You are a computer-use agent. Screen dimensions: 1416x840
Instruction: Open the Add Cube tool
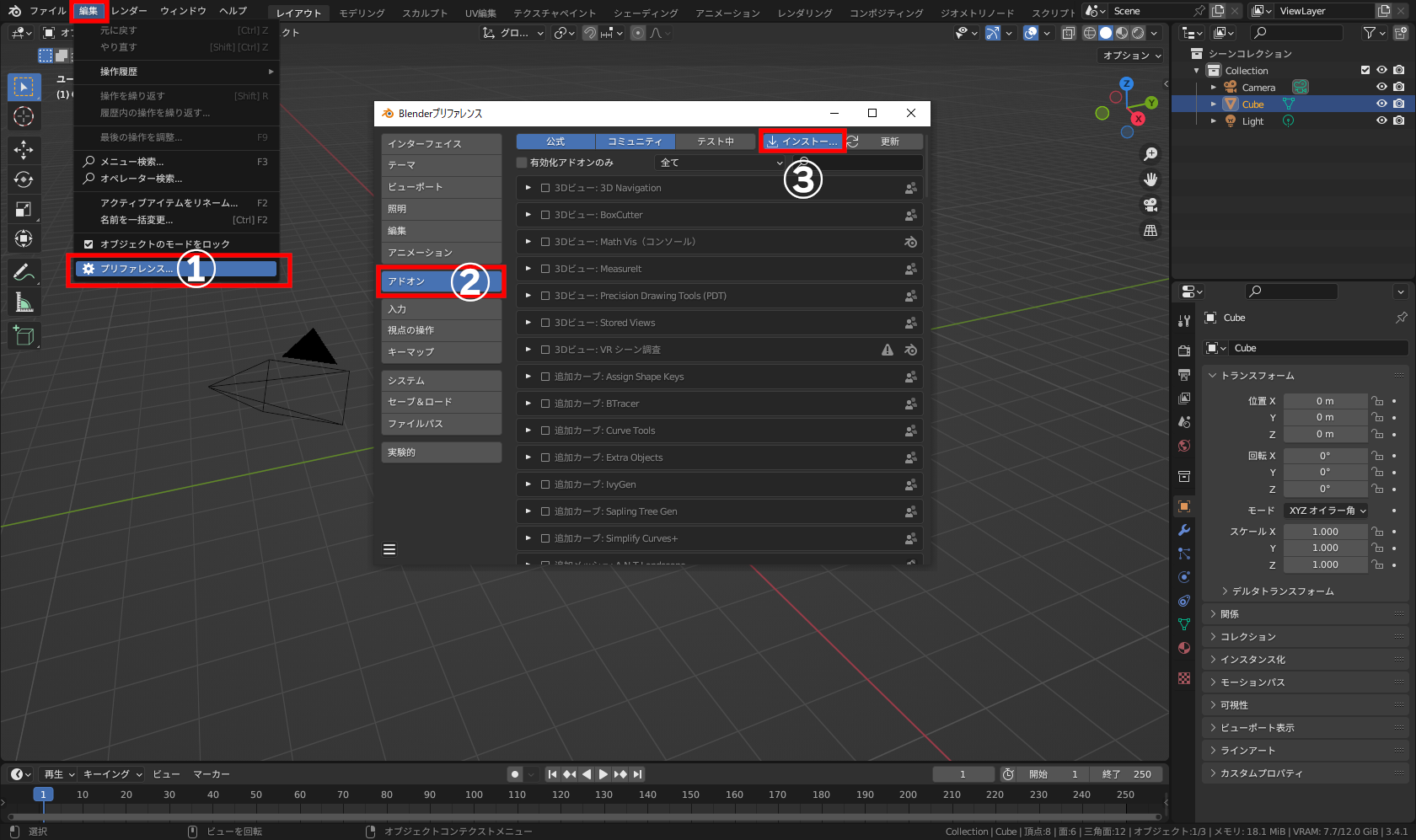click(24, 334)
